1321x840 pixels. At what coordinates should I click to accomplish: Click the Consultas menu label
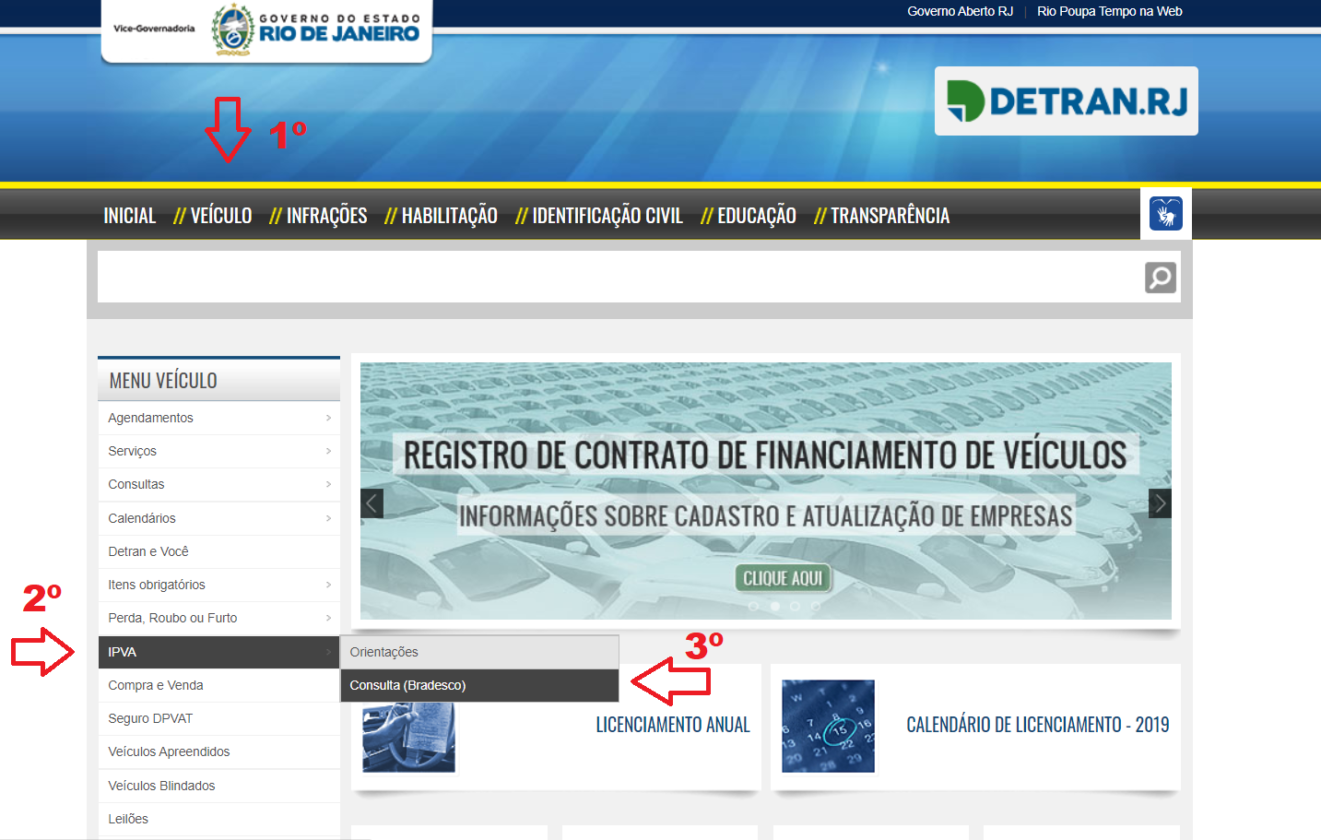[x=136, y=484]
